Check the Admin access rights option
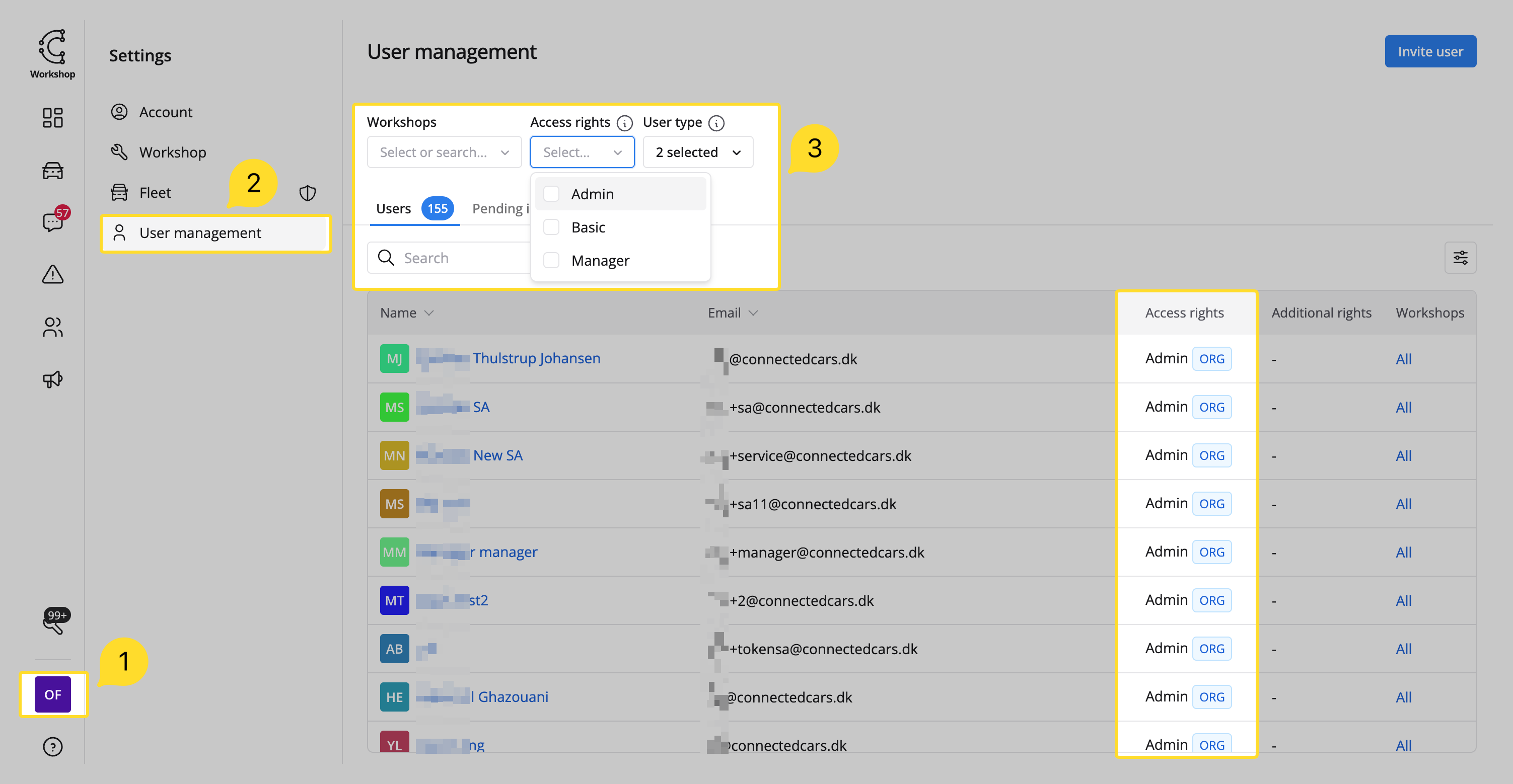 (551, 194)
